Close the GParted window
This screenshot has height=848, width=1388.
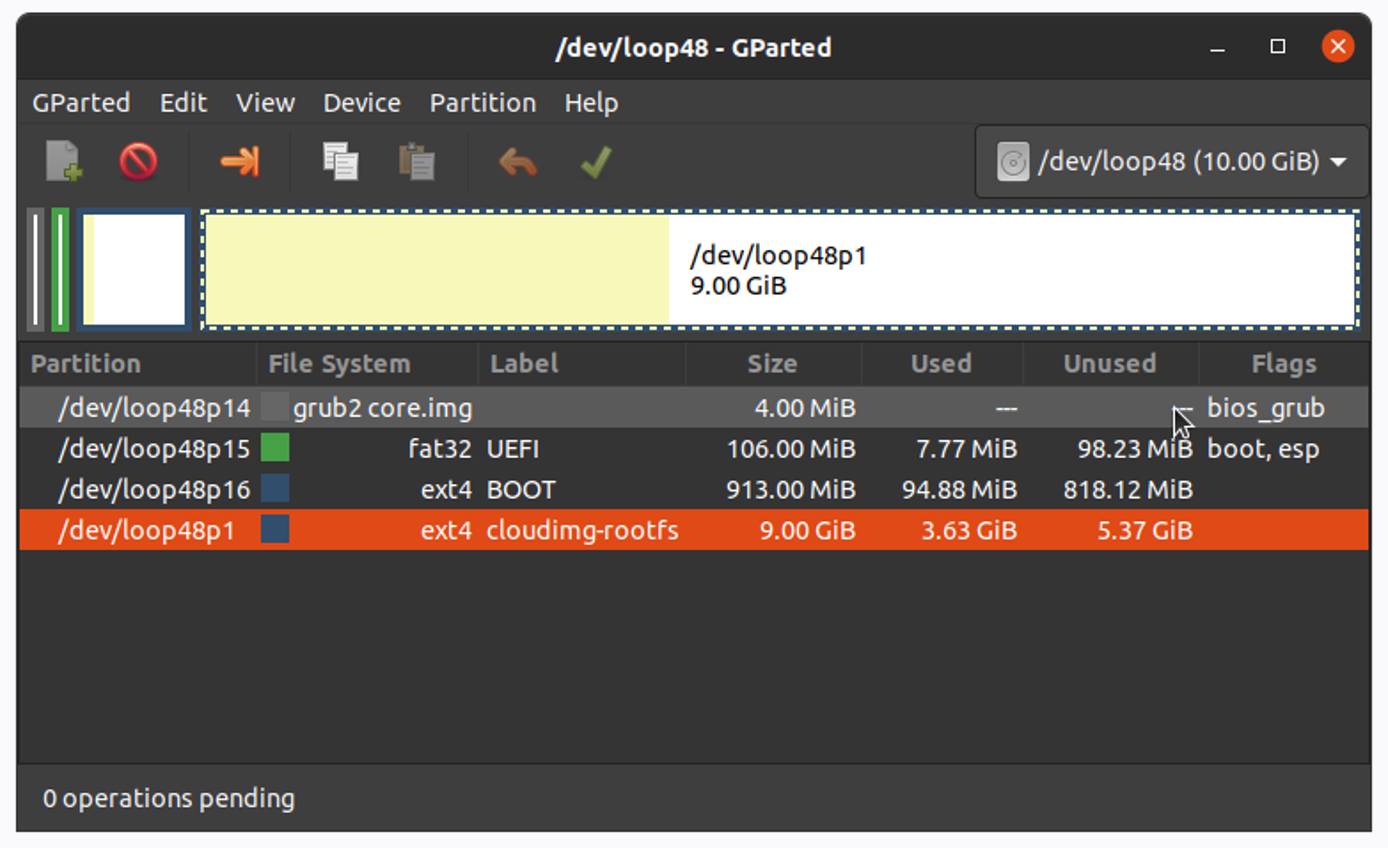[1338, 46]
